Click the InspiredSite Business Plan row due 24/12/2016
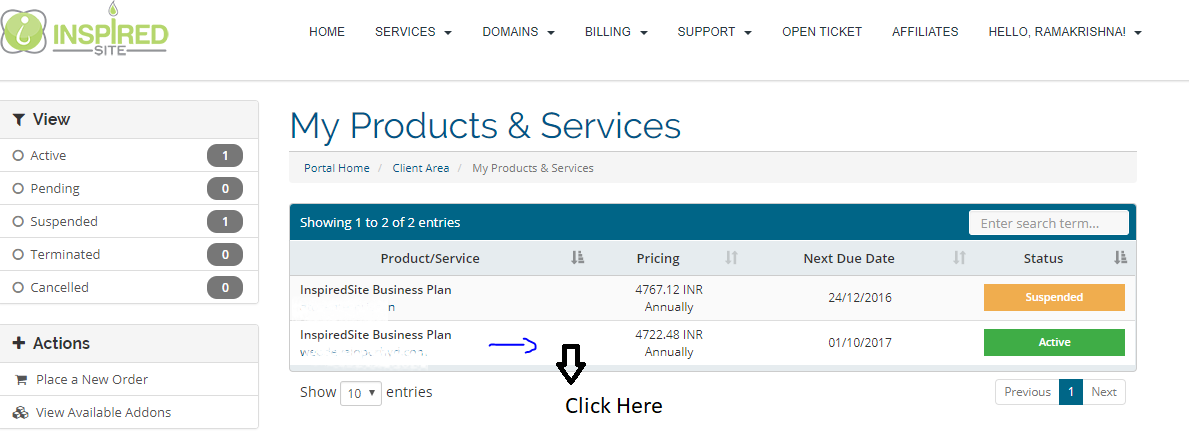The width and height of the screenshot is (1189, 431). click(713, 297)
